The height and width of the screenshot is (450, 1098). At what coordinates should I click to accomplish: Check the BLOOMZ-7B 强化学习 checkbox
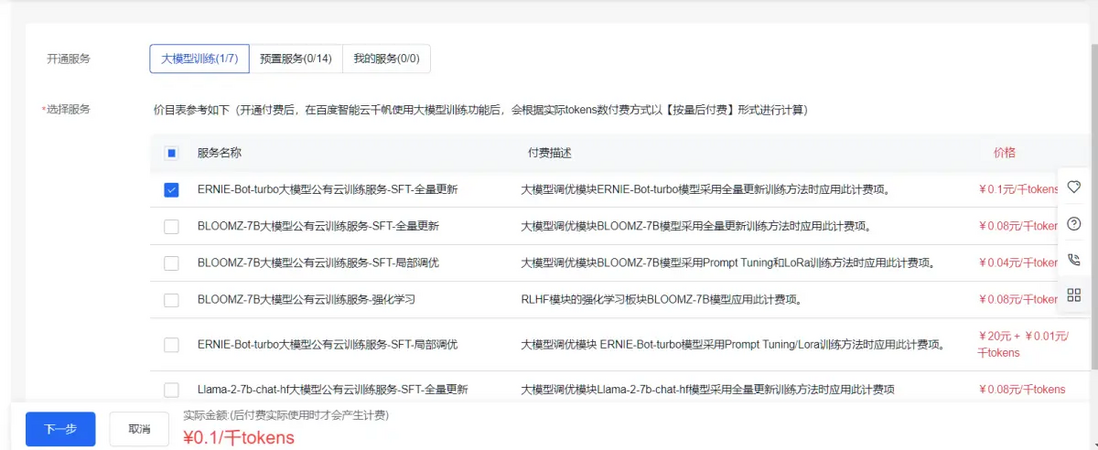point(172,300)
